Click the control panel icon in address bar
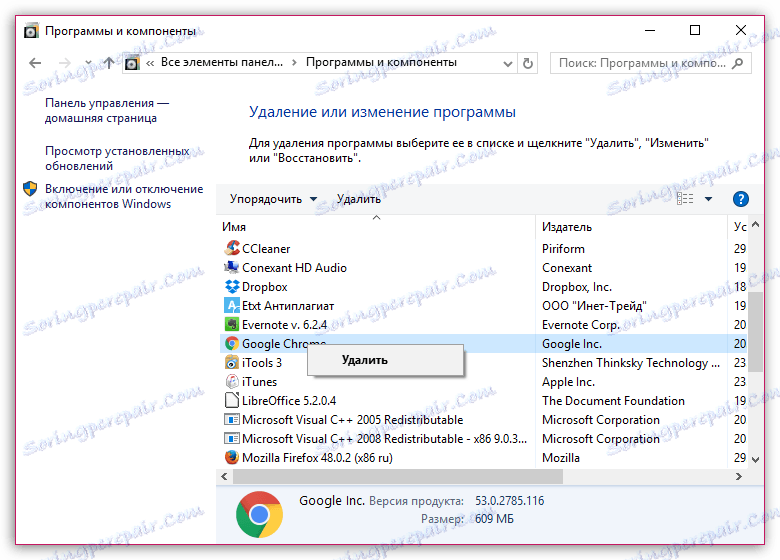 coord(132,63)
